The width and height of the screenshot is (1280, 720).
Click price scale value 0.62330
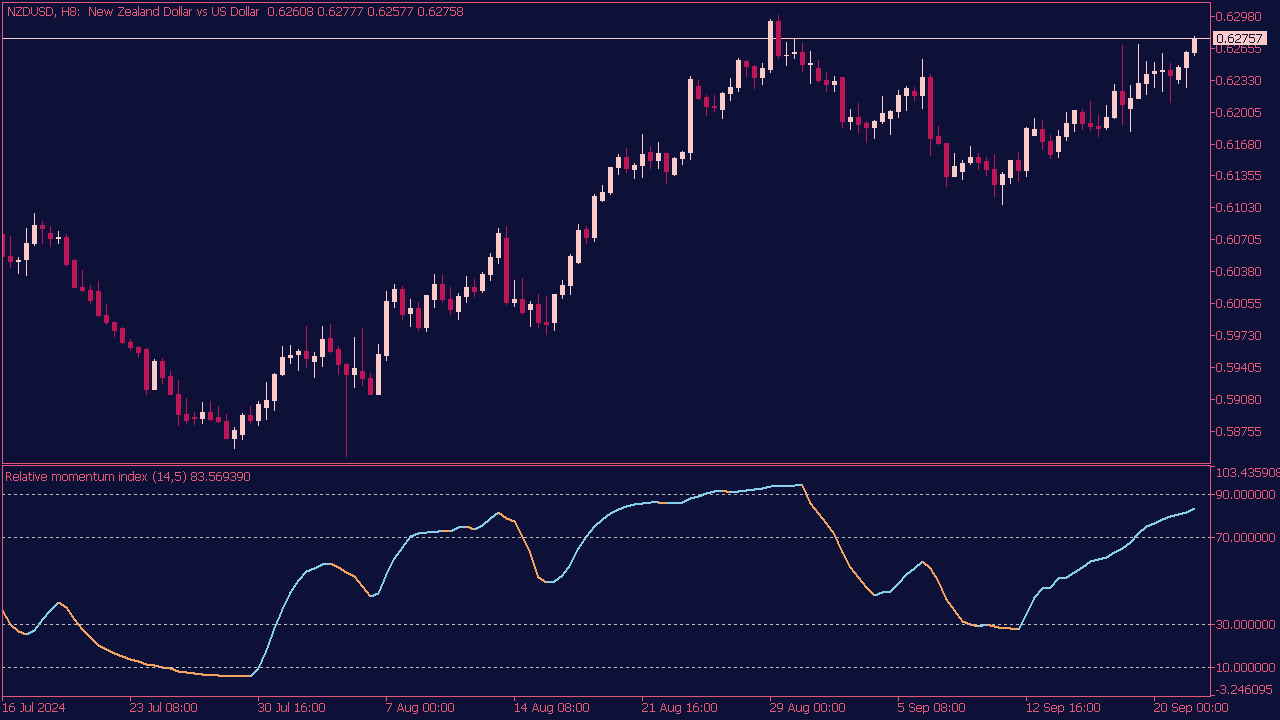pos(1239,80)
